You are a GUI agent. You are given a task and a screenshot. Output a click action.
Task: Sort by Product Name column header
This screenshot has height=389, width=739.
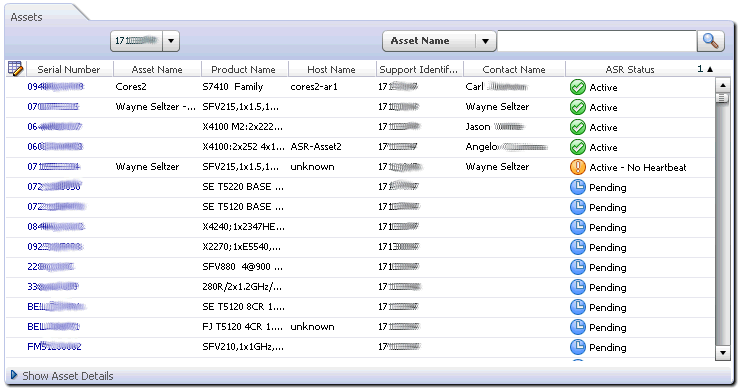coord(243,69)
